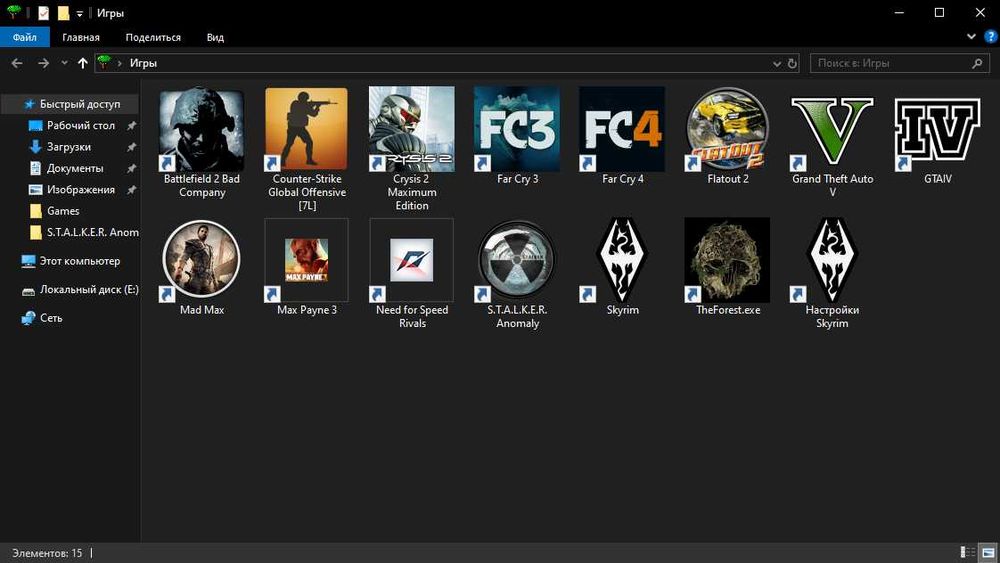The height and width of the screenshot is (563, 1000).
Task: Select the Max Payne 3 shortcut
Action: [x=307, y=260]
